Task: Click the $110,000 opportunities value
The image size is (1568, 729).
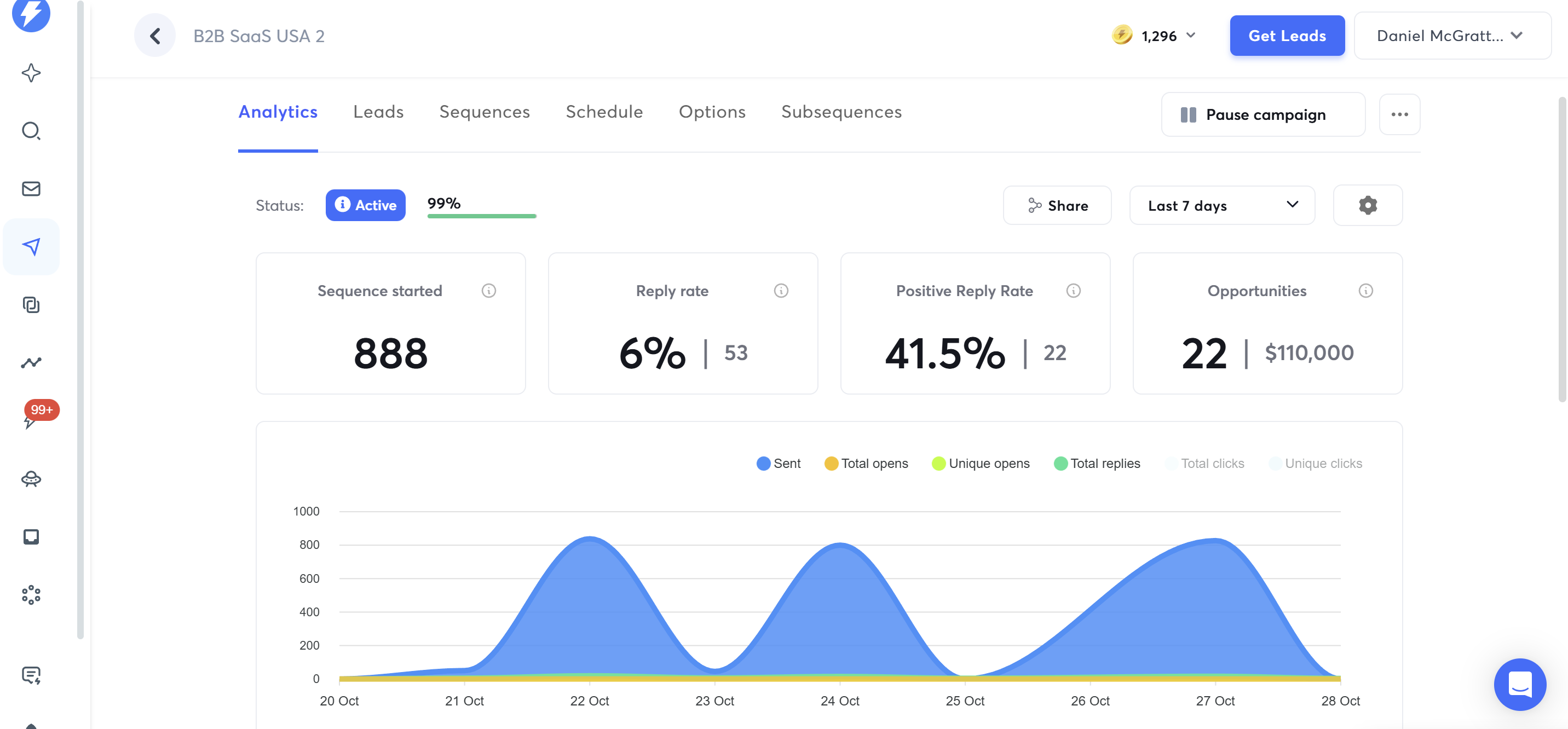Action: 1308,352
